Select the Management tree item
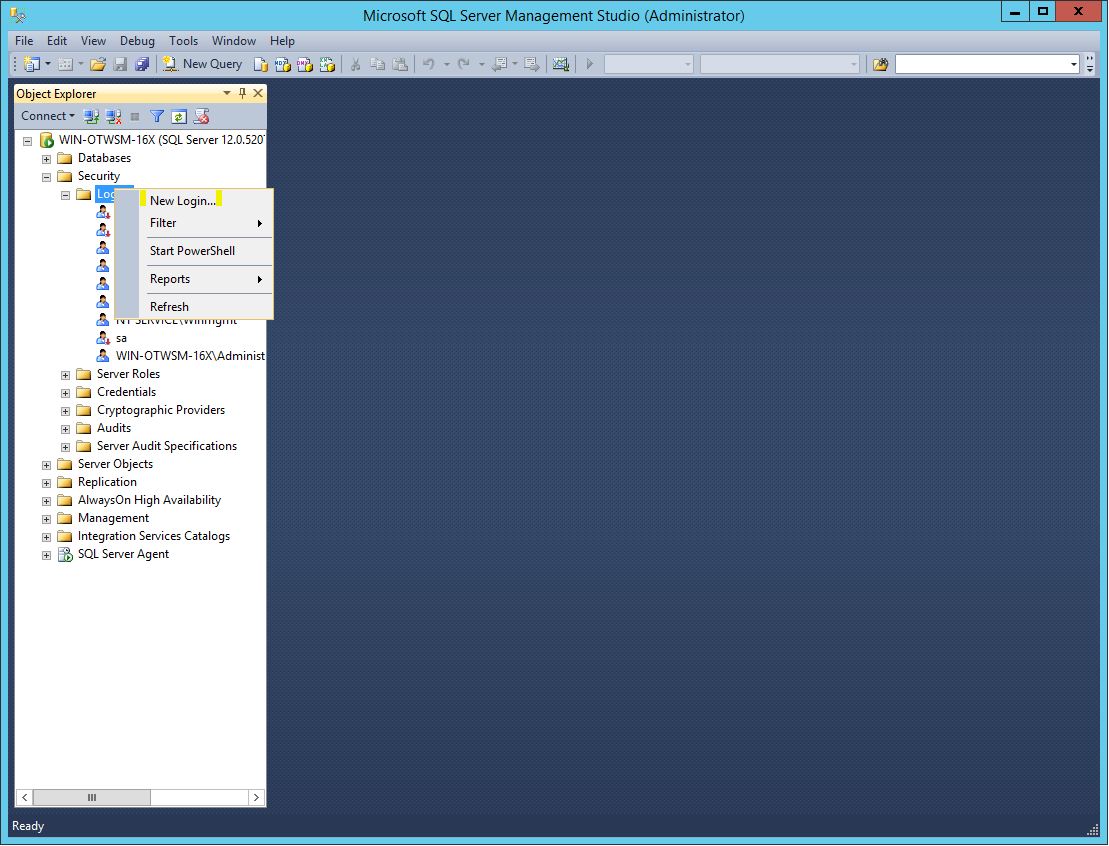 113,518
